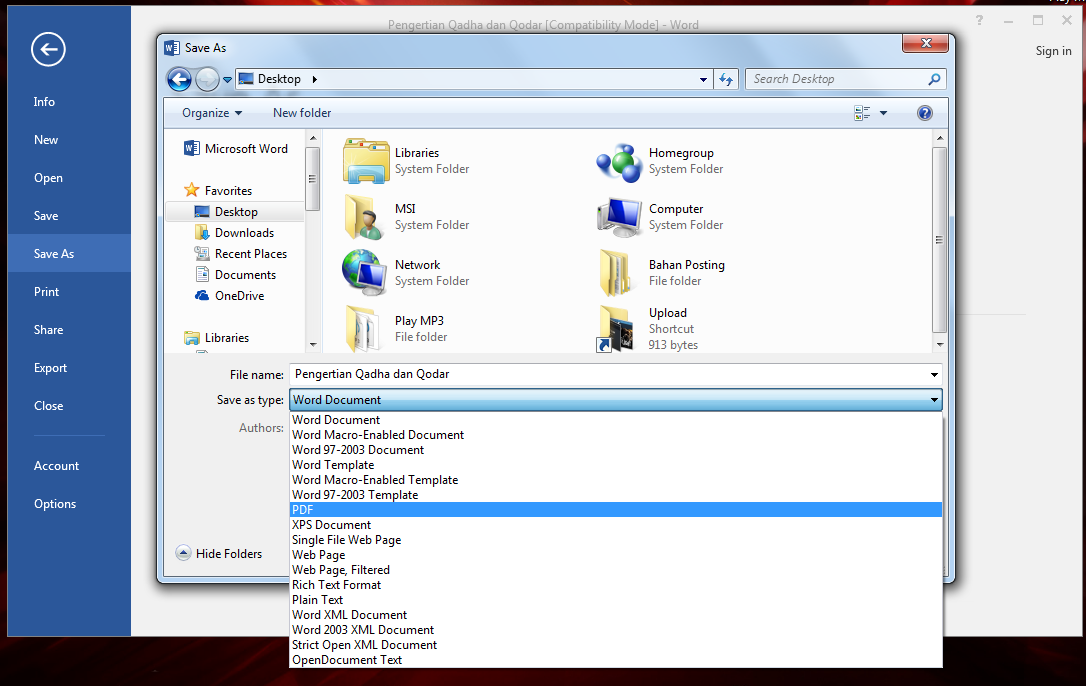Select OneDrive in the navigation tree
The width and height of the screenshot is (1086, 686).
(239, 296)
